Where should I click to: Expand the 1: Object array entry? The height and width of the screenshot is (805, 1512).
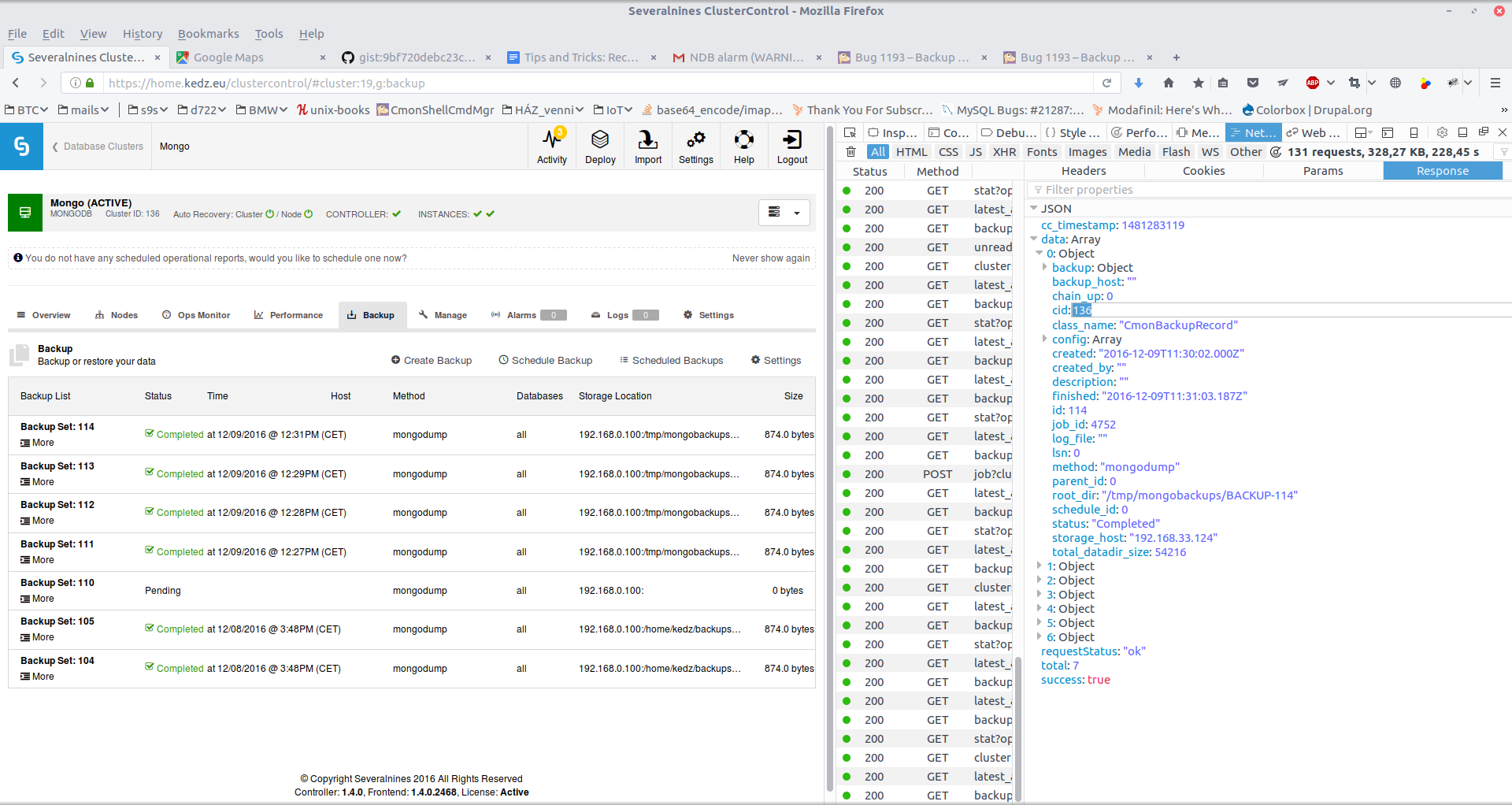tap(1039, 566)
